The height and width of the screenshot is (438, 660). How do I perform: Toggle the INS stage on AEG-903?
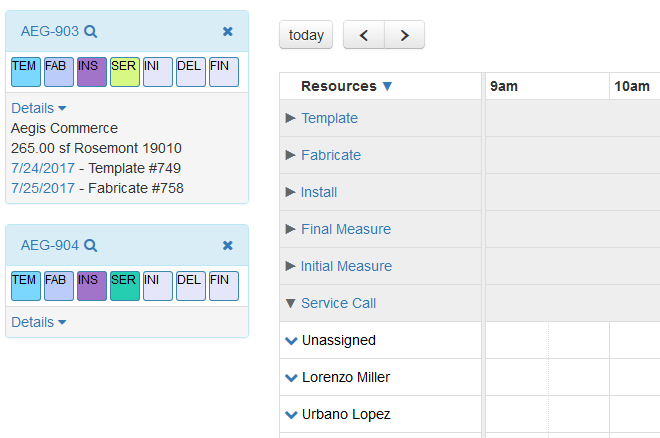pos(92,72)
